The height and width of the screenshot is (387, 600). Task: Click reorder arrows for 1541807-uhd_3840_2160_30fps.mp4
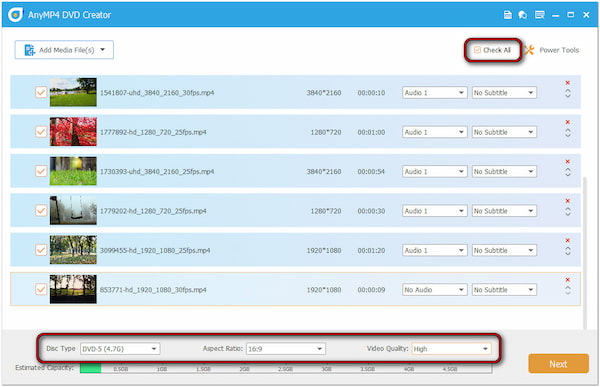(568, 93)
